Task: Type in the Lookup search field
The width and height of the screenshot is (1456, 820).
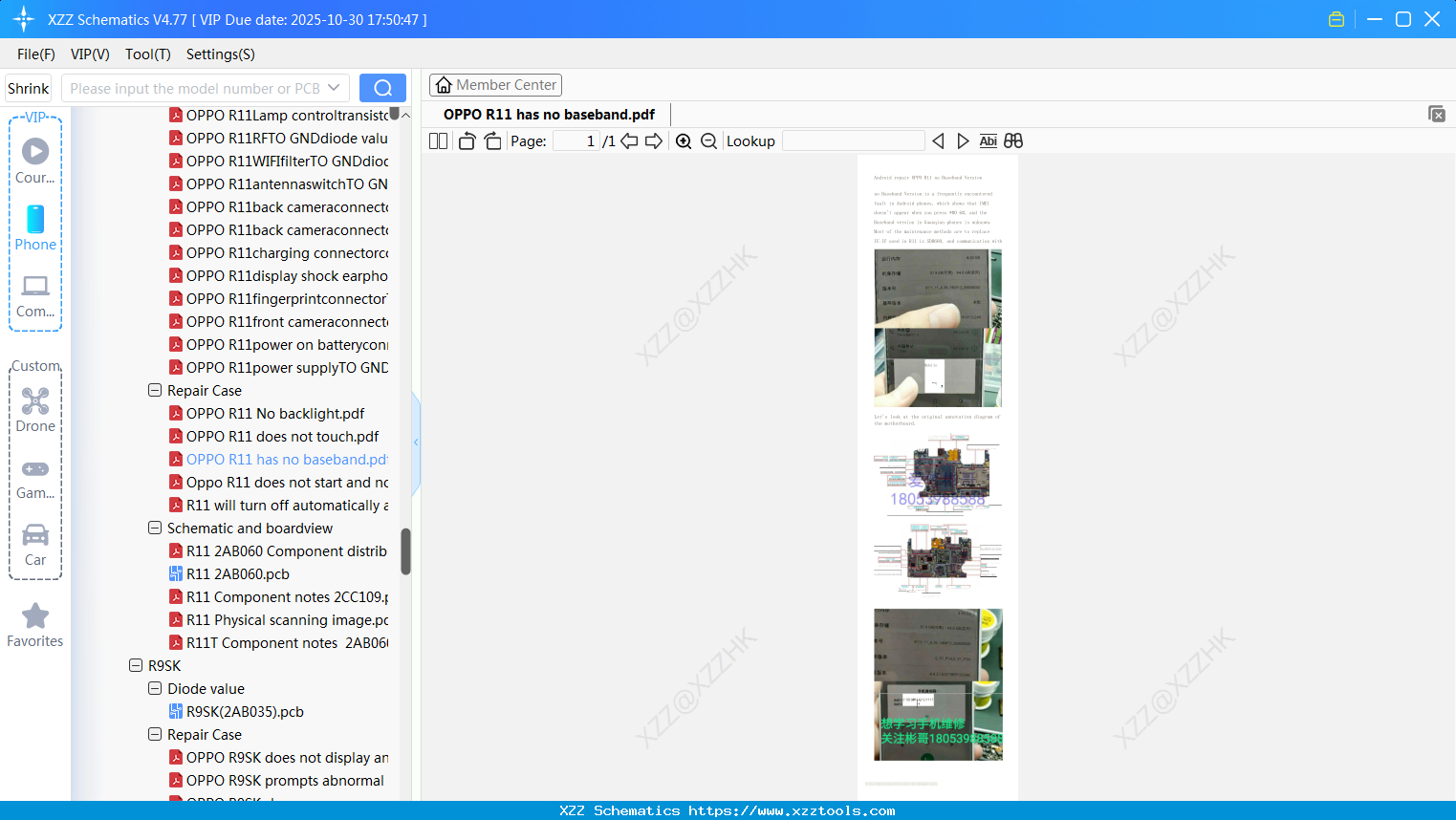Action: pyautogui.click(x=853, y=140)
